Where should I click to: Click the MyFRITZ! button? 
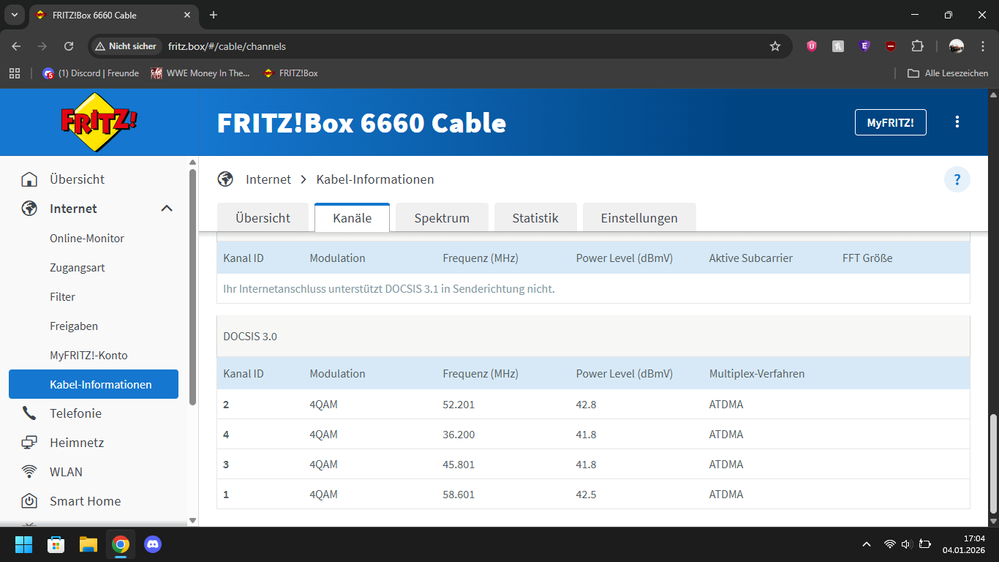click(890, 122)
